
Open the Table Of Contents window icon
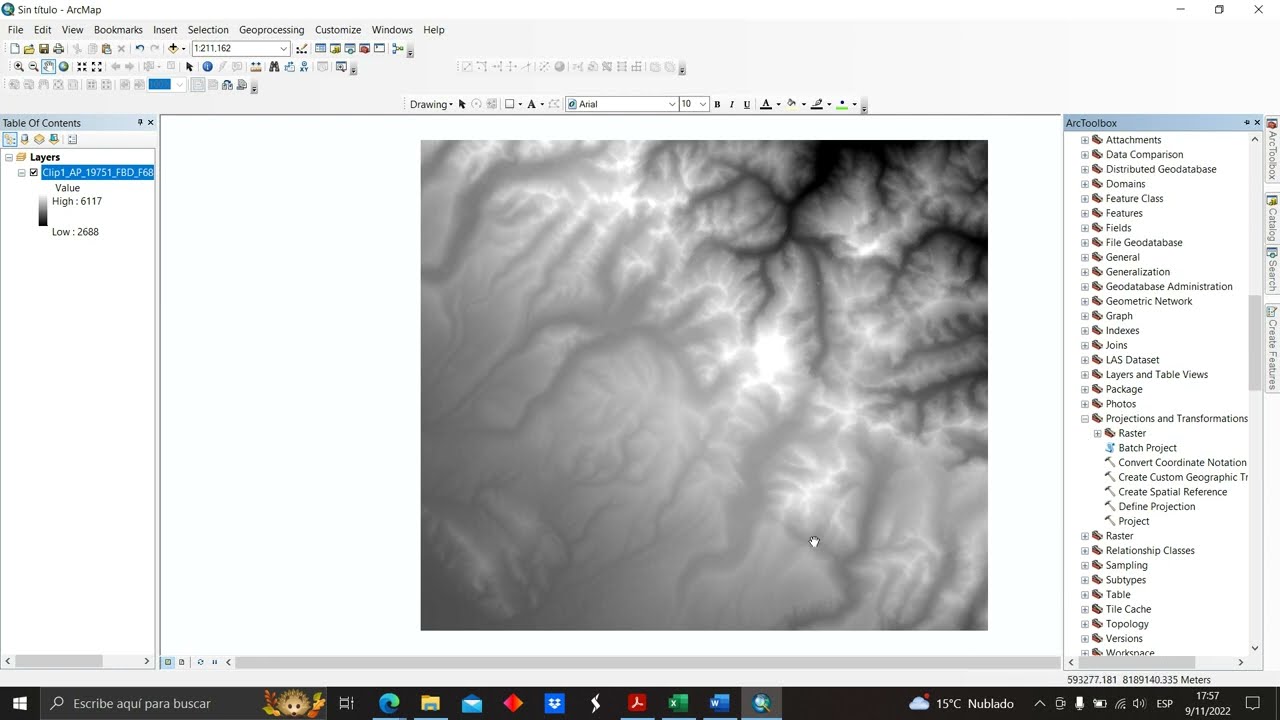pos(320,48)
